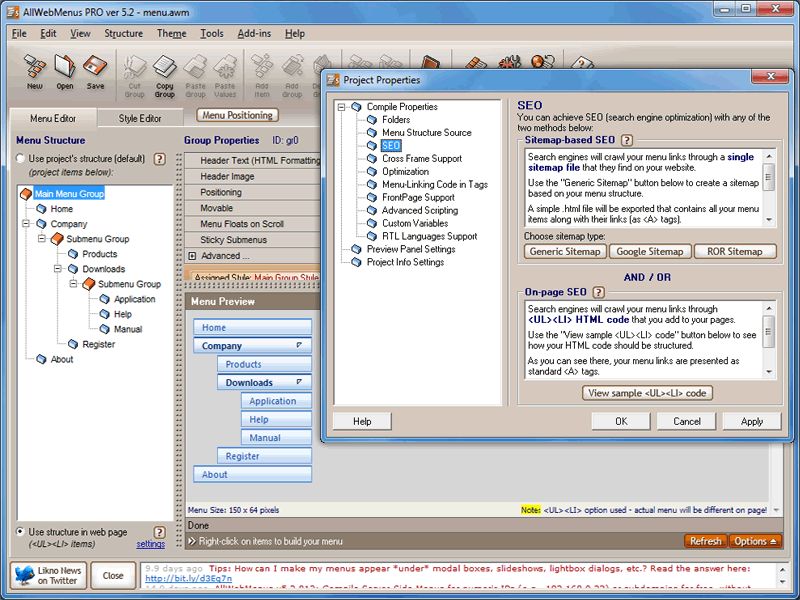Open the Theme menu
The image size is (800, 600).
171,34
